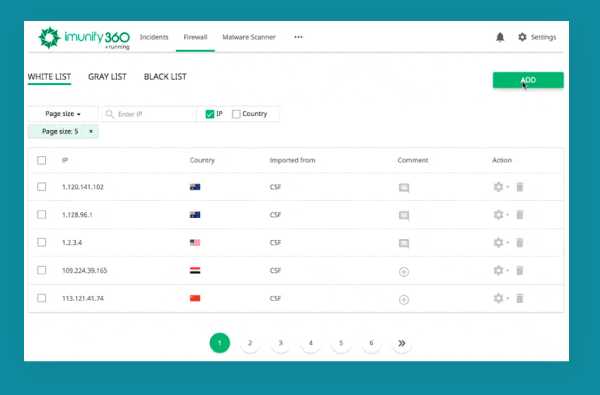Go to page 3 of the list
The height and width of the screenshot is (395, 600).
280,343
